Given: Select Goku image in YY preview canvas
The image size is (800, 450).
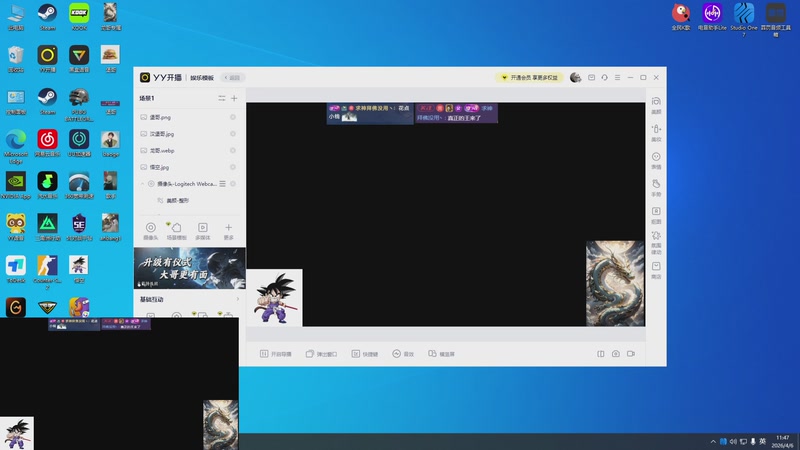Looking at the screenshot, I should point(274,297).
